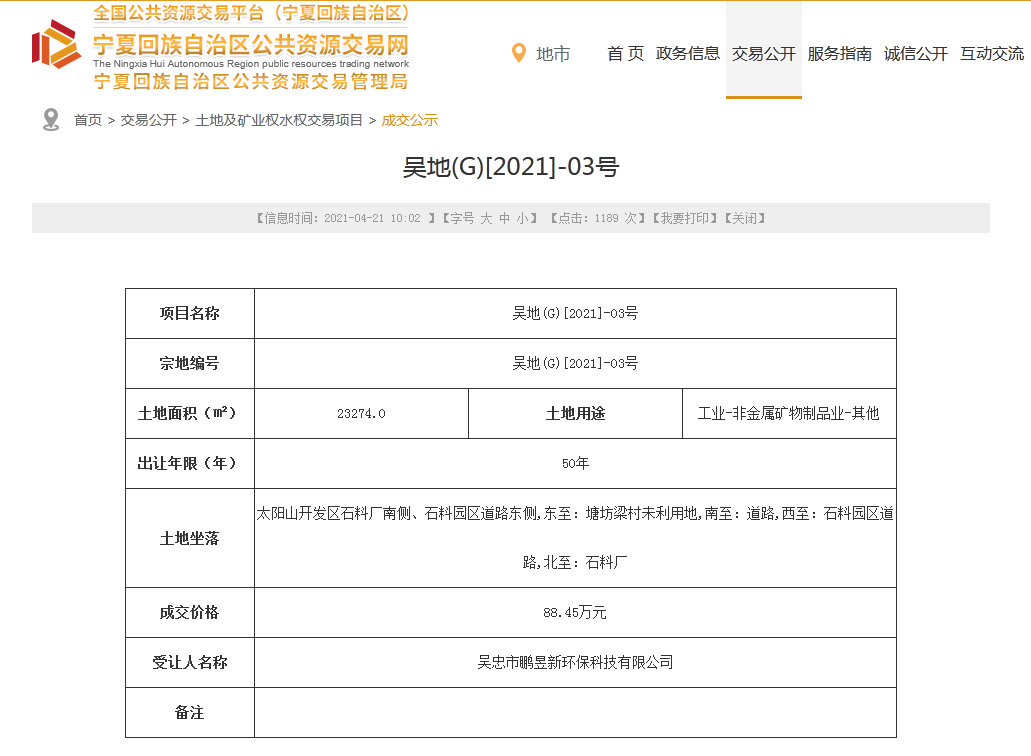The image size is (1031, 756).
Task: Click the 出让年限（年）label cell
Action: click(x=190, y=463)
